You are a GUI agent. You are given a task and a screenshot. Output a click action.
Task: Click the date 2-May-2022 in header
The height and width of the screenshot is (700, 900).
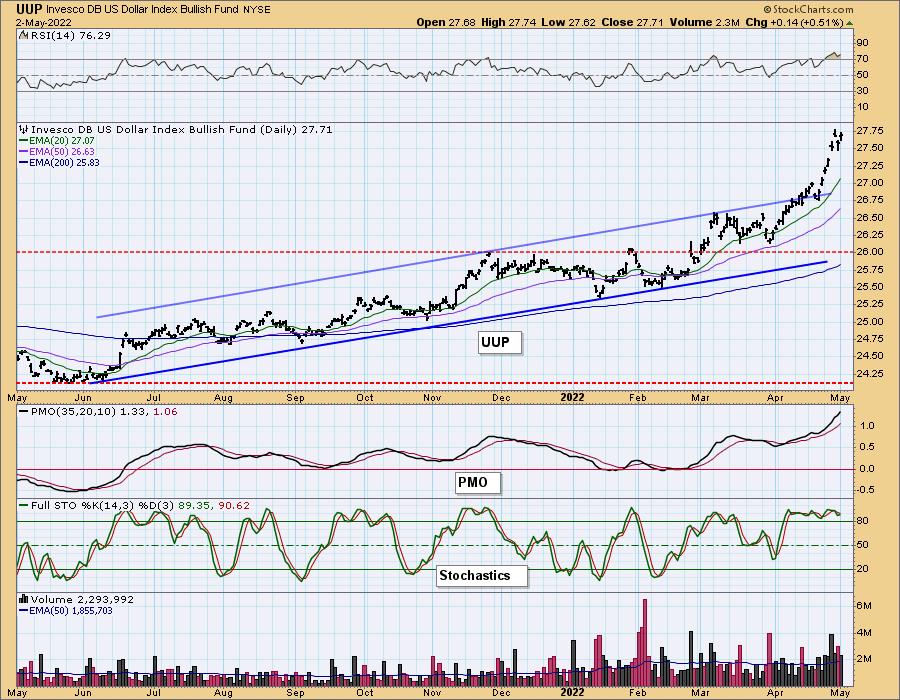[x=42, y=22]
